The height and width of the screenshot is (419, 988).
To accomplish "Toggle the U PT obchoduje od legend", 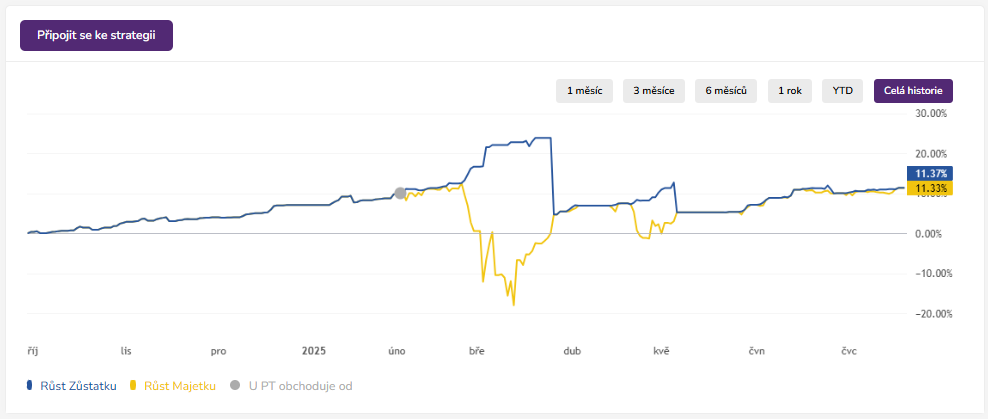I will (x=298, y=385).
